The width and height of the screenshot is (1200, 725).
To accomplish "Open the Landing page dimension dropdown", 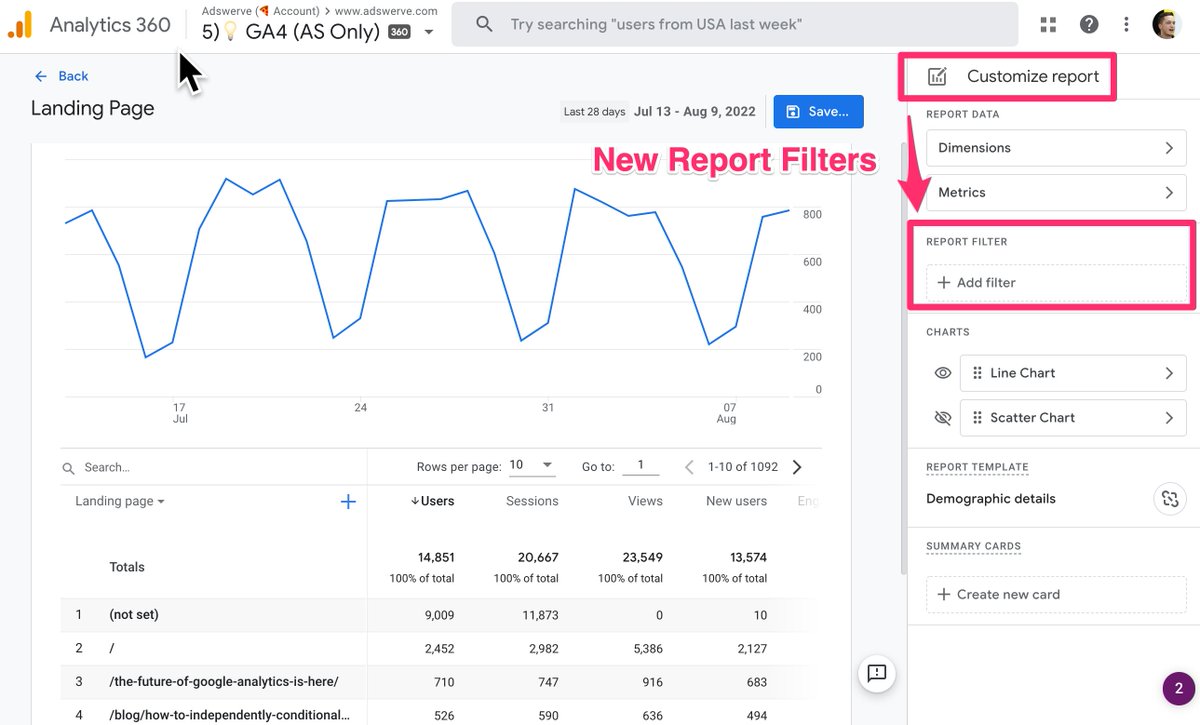I will point(120,501).
